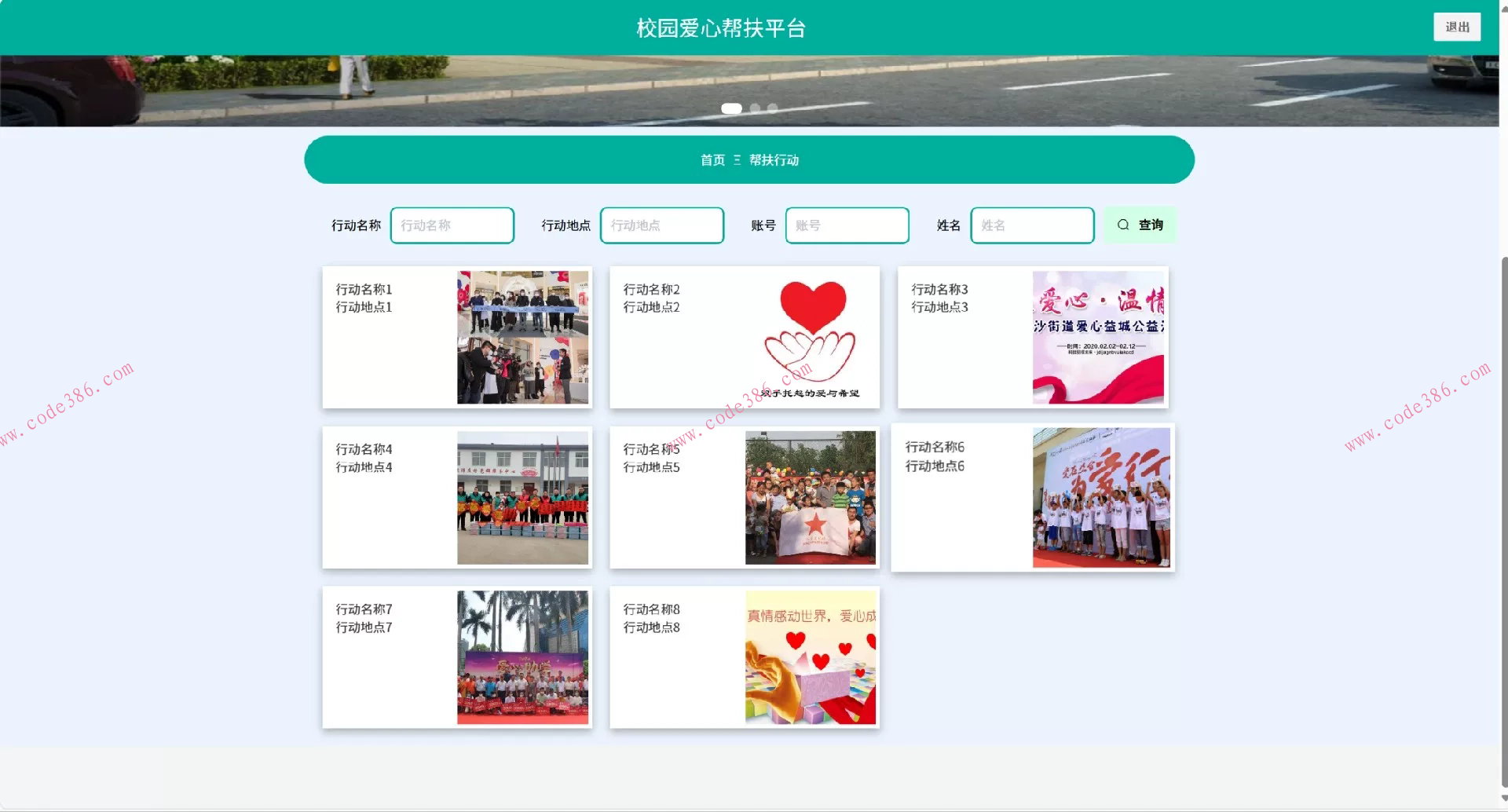Open the 行动名称8 hearts image
Viewport: 1508px width, 812px height.
(x=811, y=657)
